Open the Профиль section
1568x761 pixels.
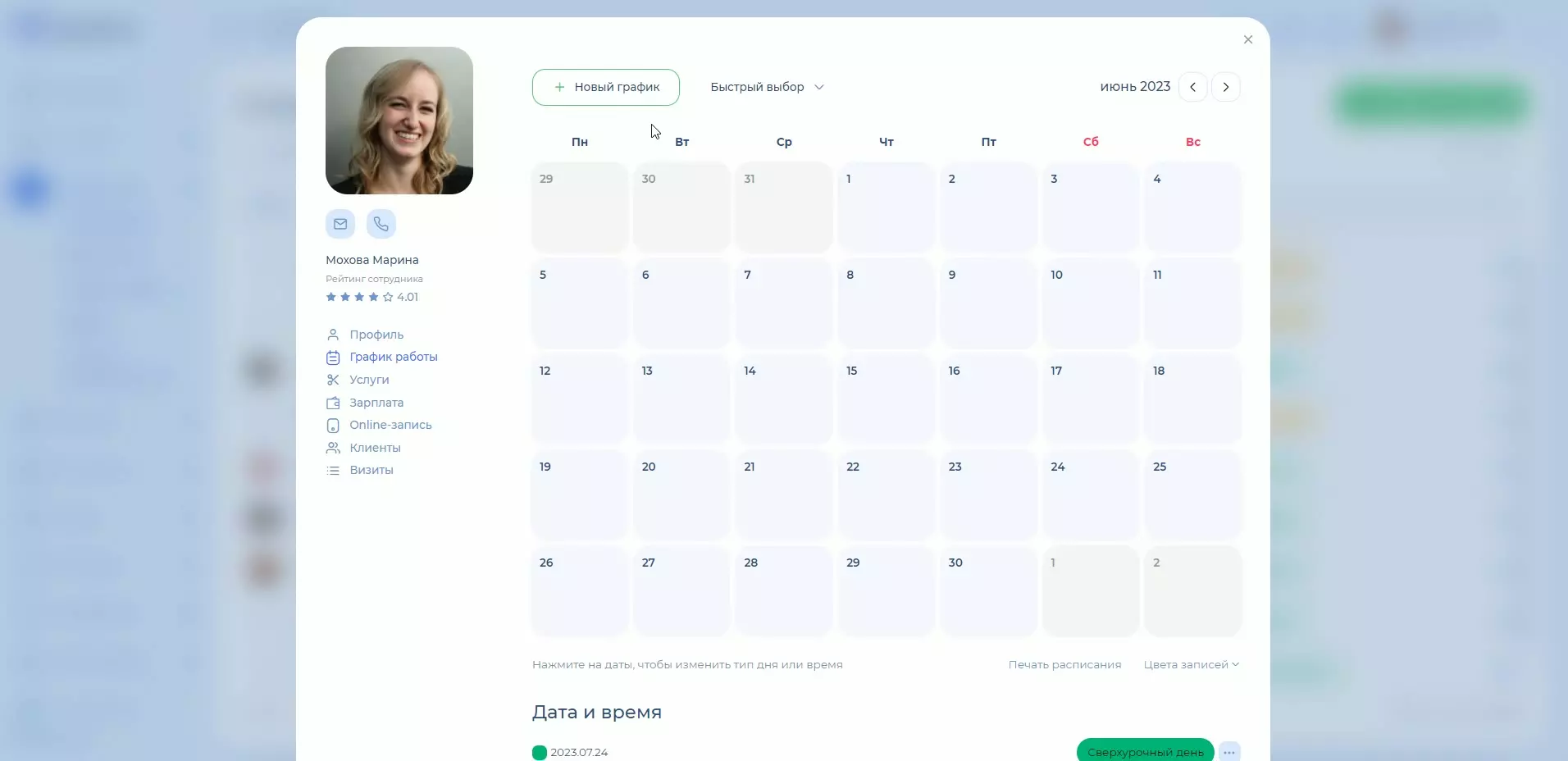tap(376, 335)
